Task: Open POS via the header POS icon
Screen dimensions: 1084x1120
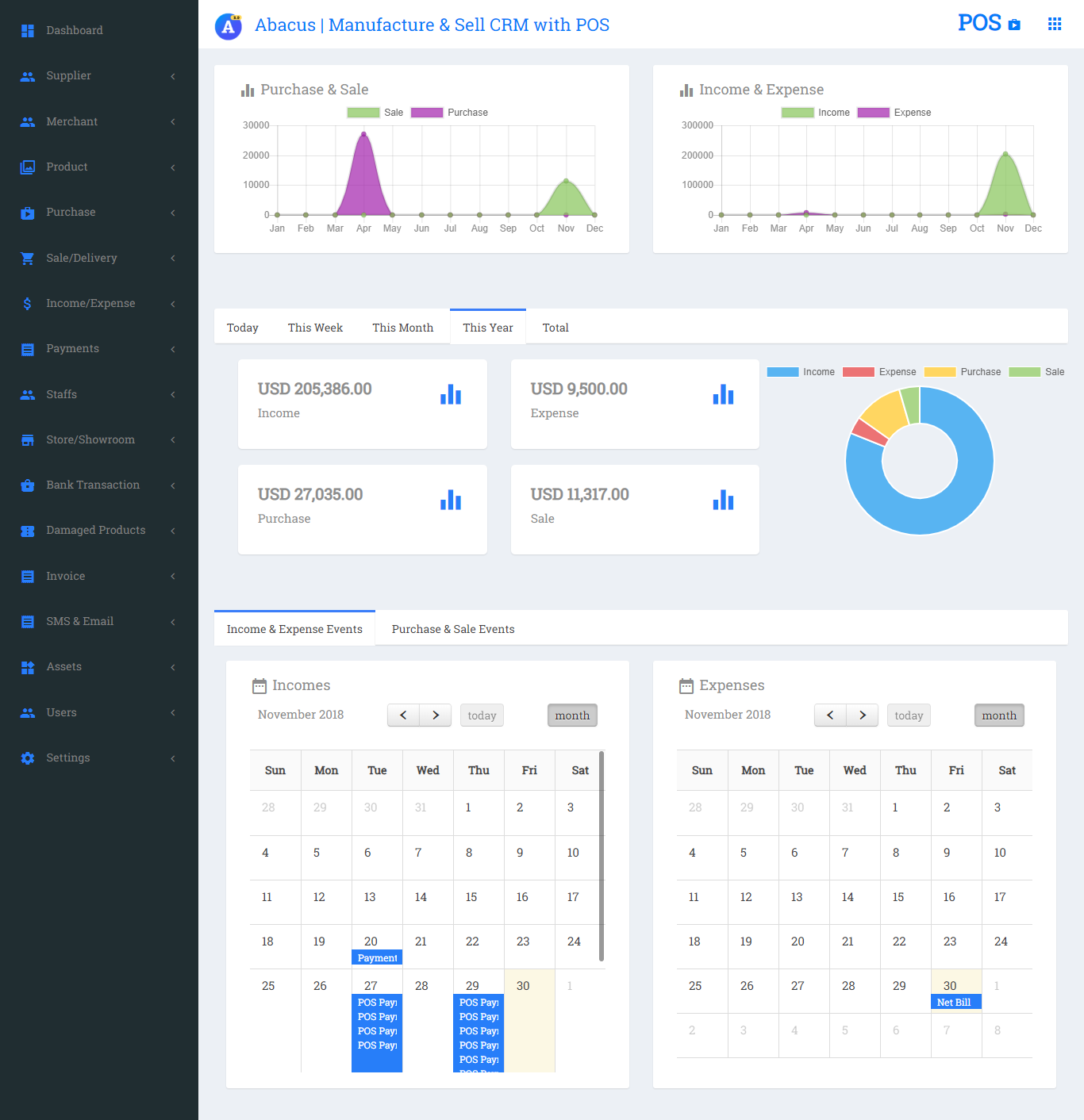Action: tap(1014, 25)
